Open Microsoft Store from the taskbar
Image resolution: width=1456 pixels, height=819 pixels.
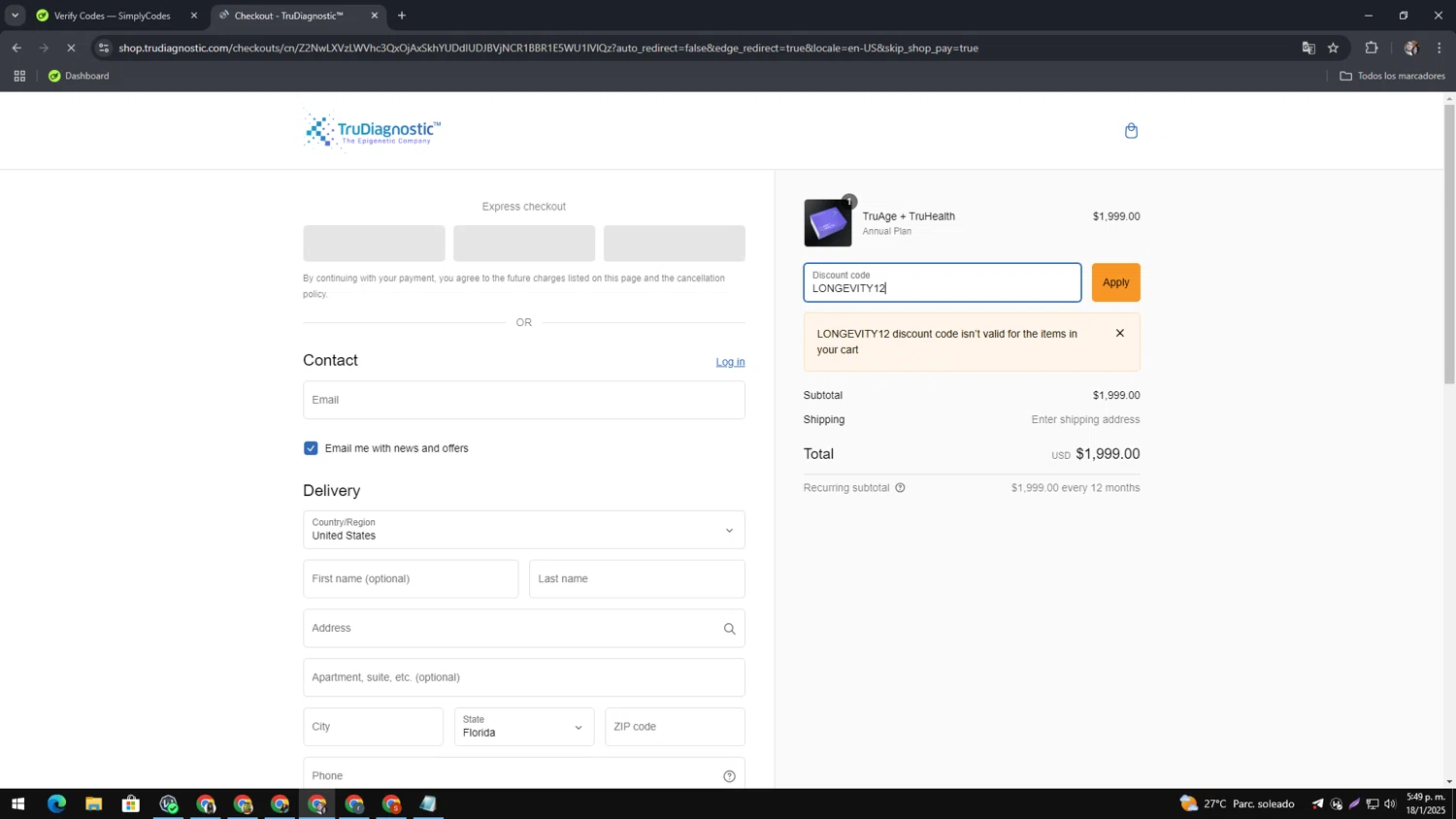point(130,804)
